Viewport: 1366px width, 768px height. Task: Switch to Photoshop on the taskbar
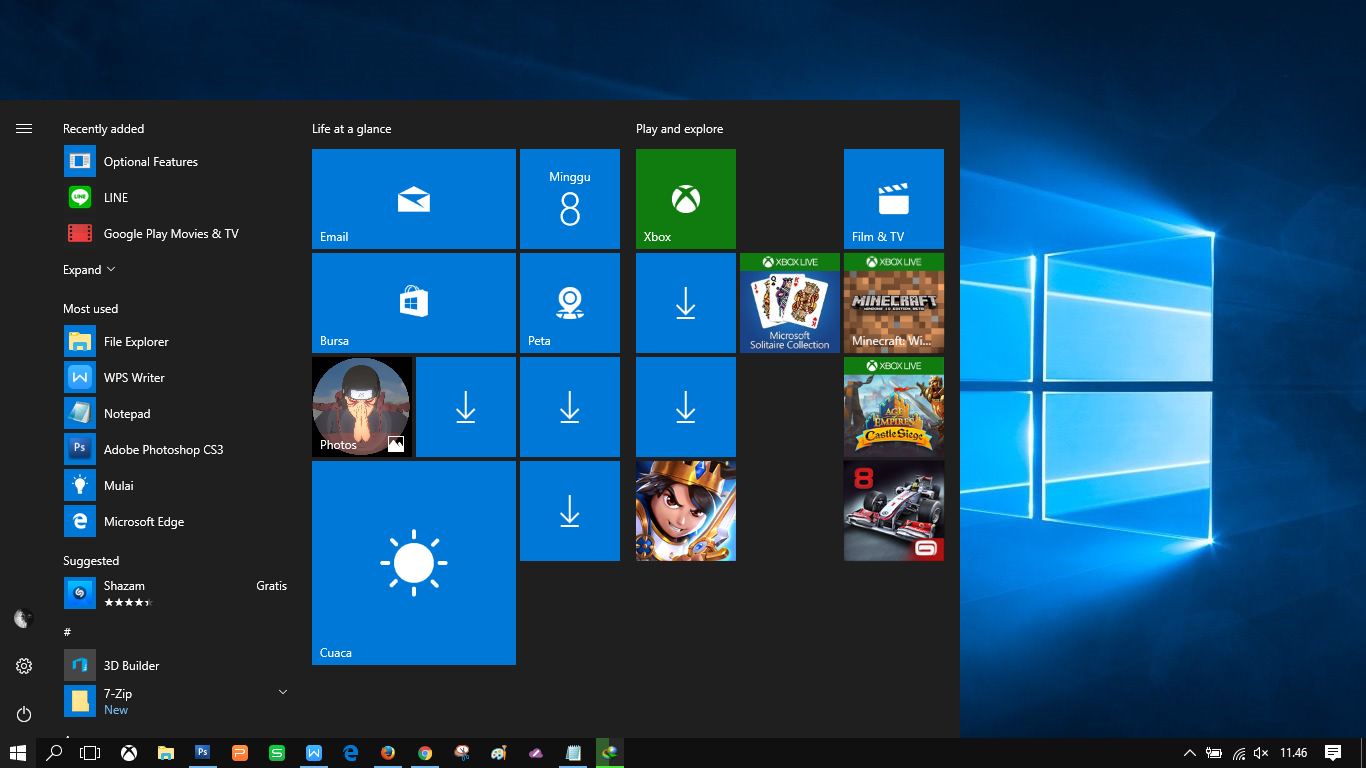(203, 753)
